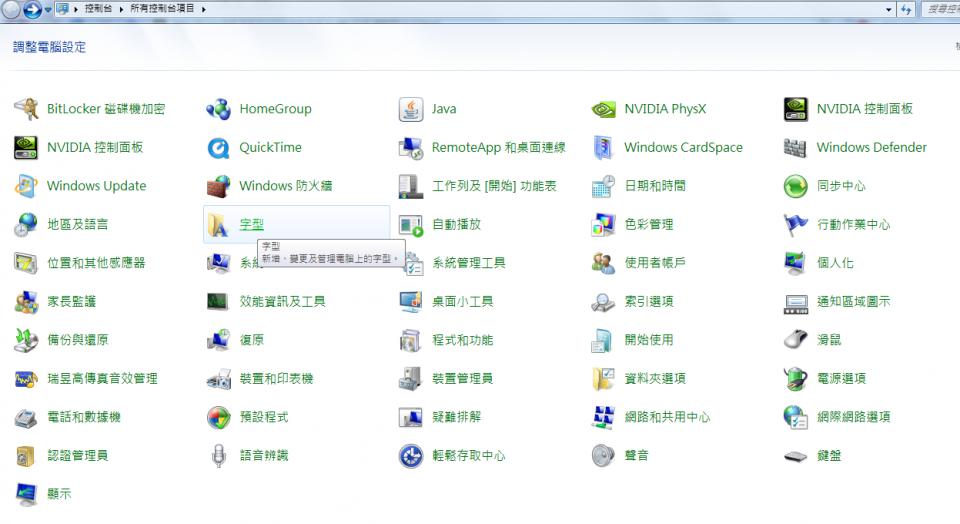
Task: Click the 個人化 monitor icon
Action: click(x=795, y=263)
